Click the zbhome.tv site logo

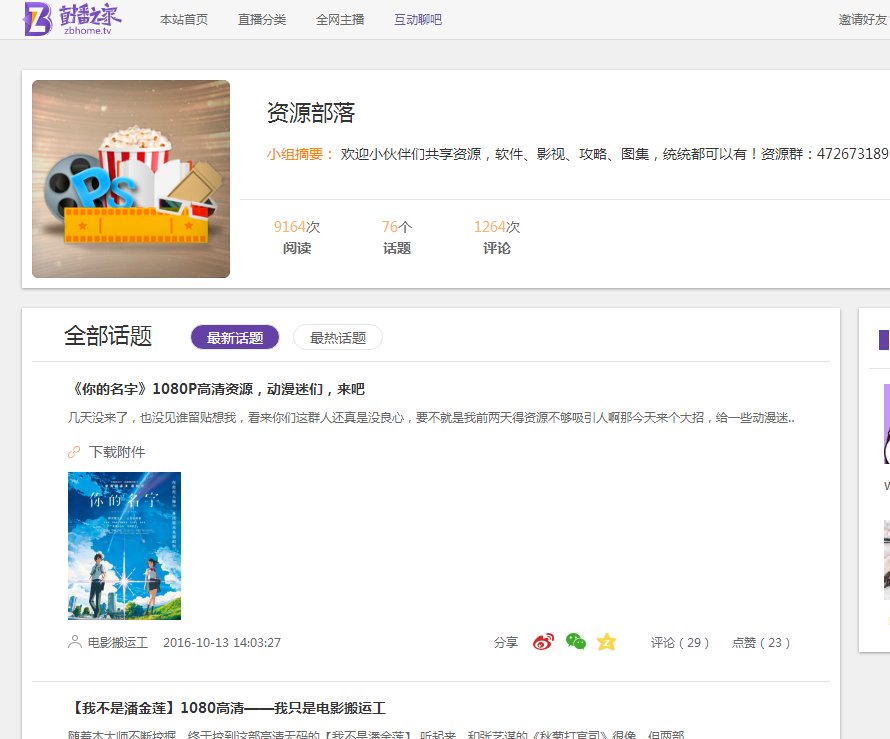point(72,18)
